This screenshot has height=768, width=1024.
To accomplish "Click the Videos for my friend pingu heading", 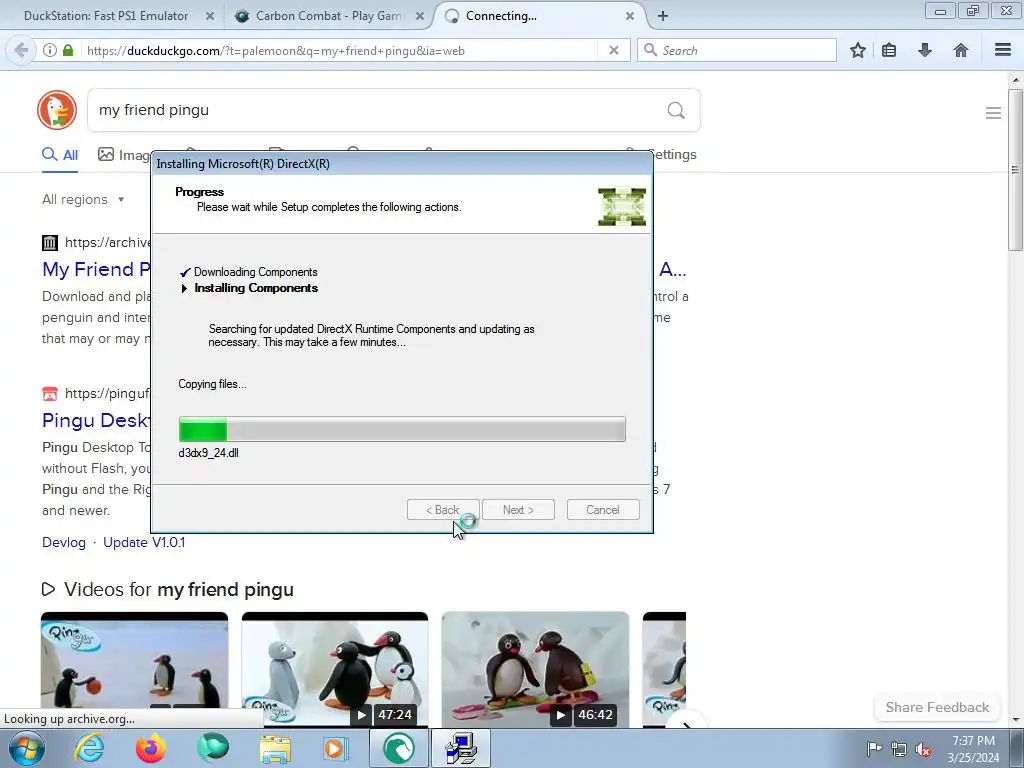I will coord(178,589).
